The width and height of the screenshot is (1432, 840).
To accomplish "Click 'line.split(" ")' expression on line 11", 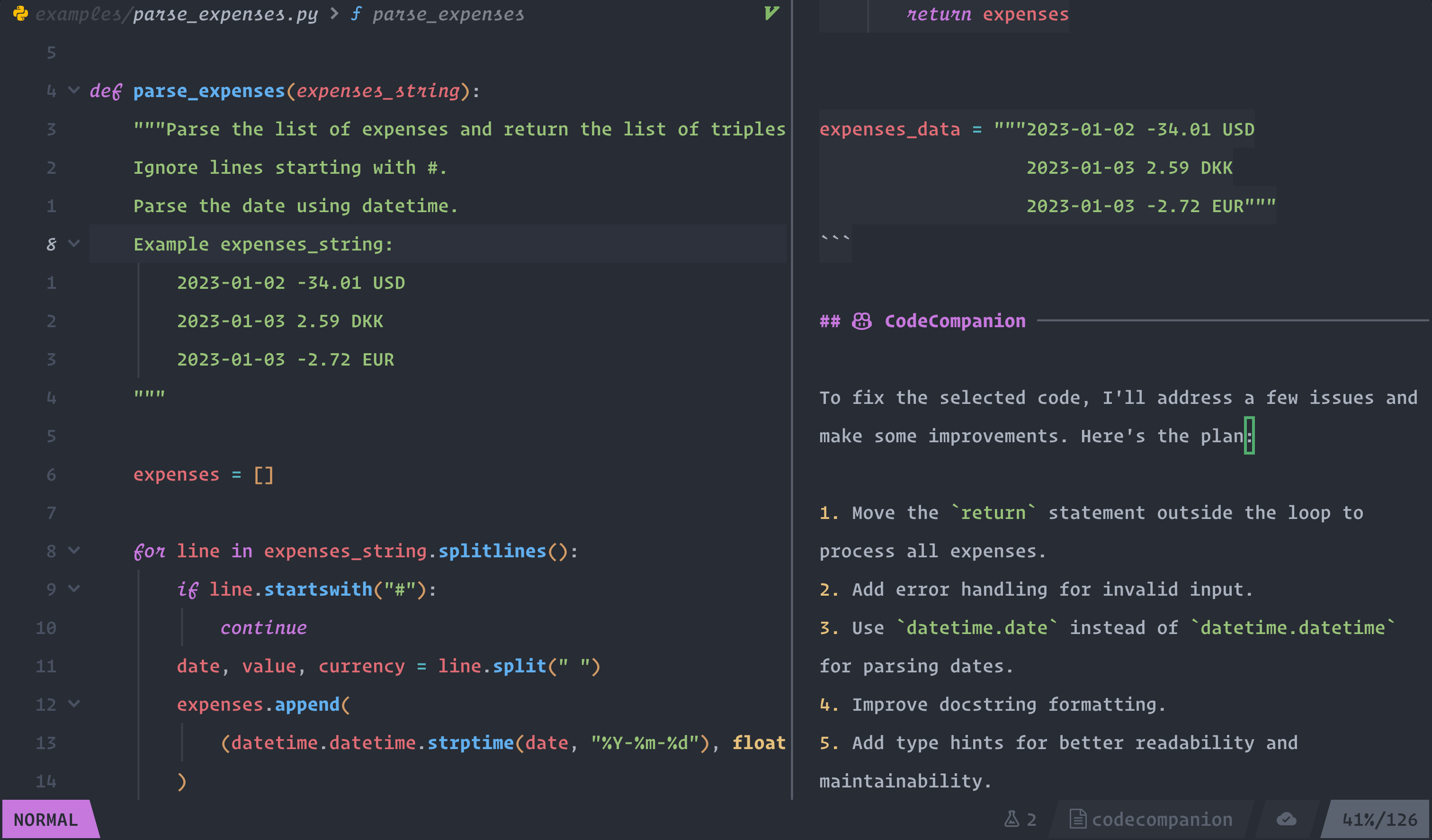I will pyautogui.click(x=519, y=666).
